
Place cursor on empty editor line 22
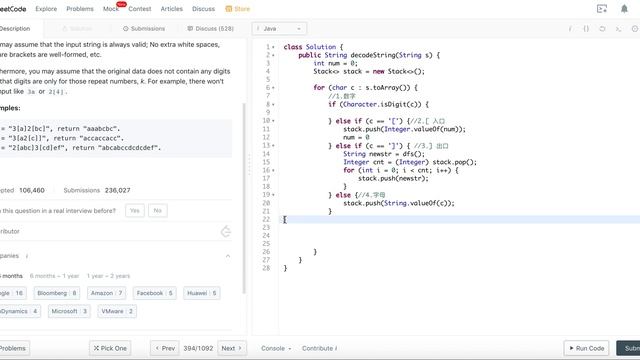[459, 220]
